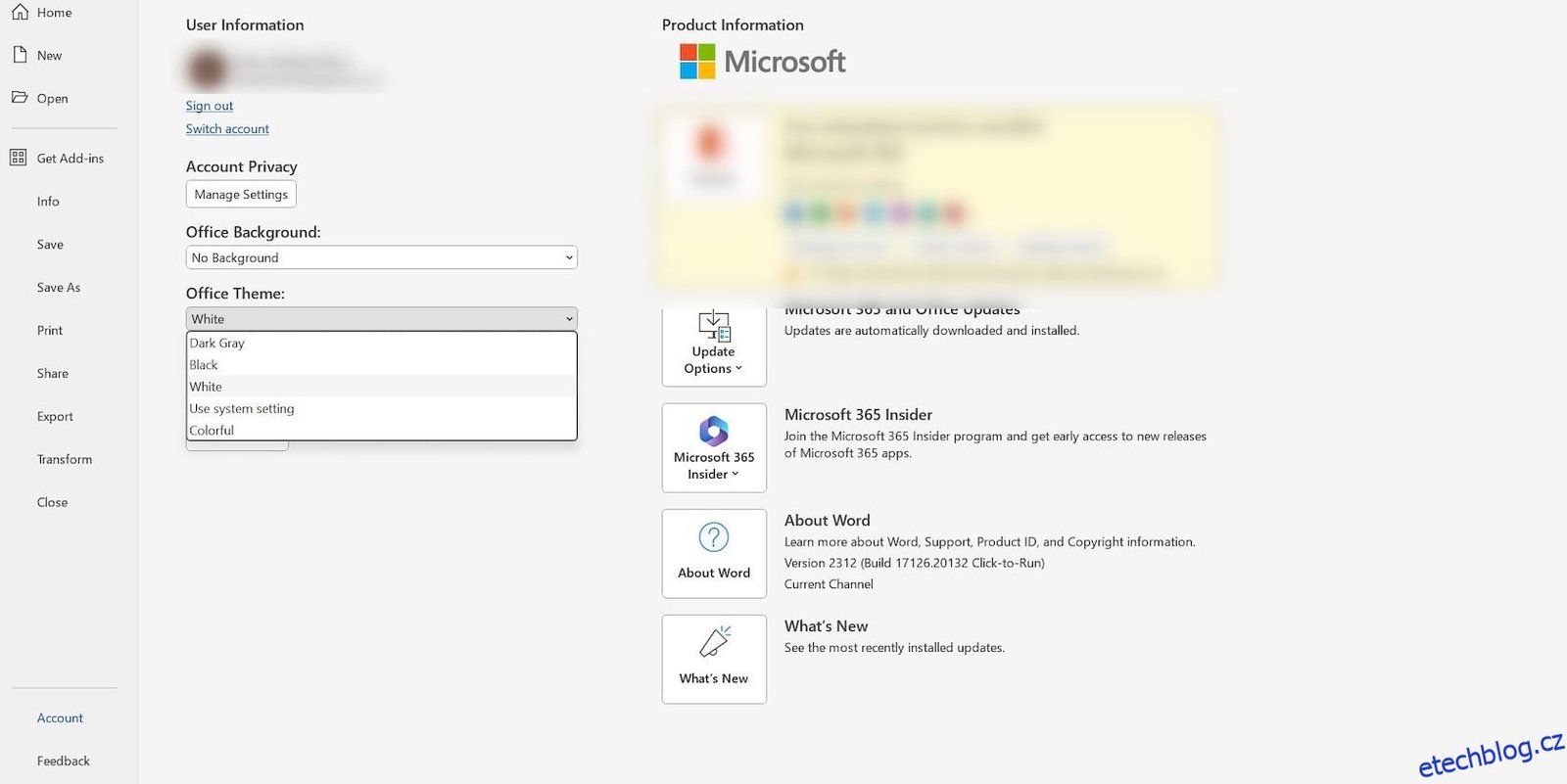Click the New document icon
The width and height of the screenshot is (1567, 784).
point(20,55)
